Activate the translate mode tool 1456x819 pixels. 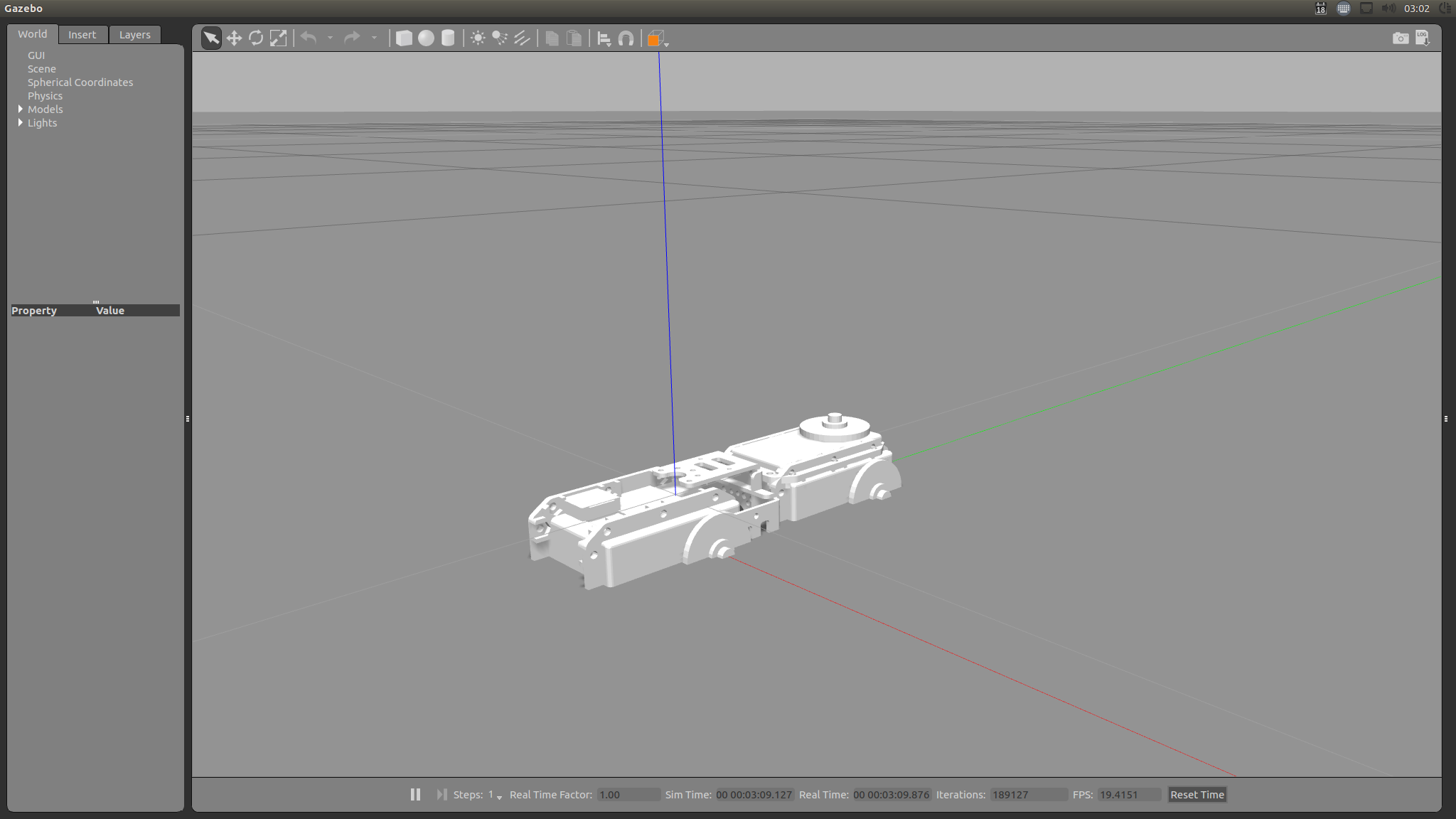[234, 38]
